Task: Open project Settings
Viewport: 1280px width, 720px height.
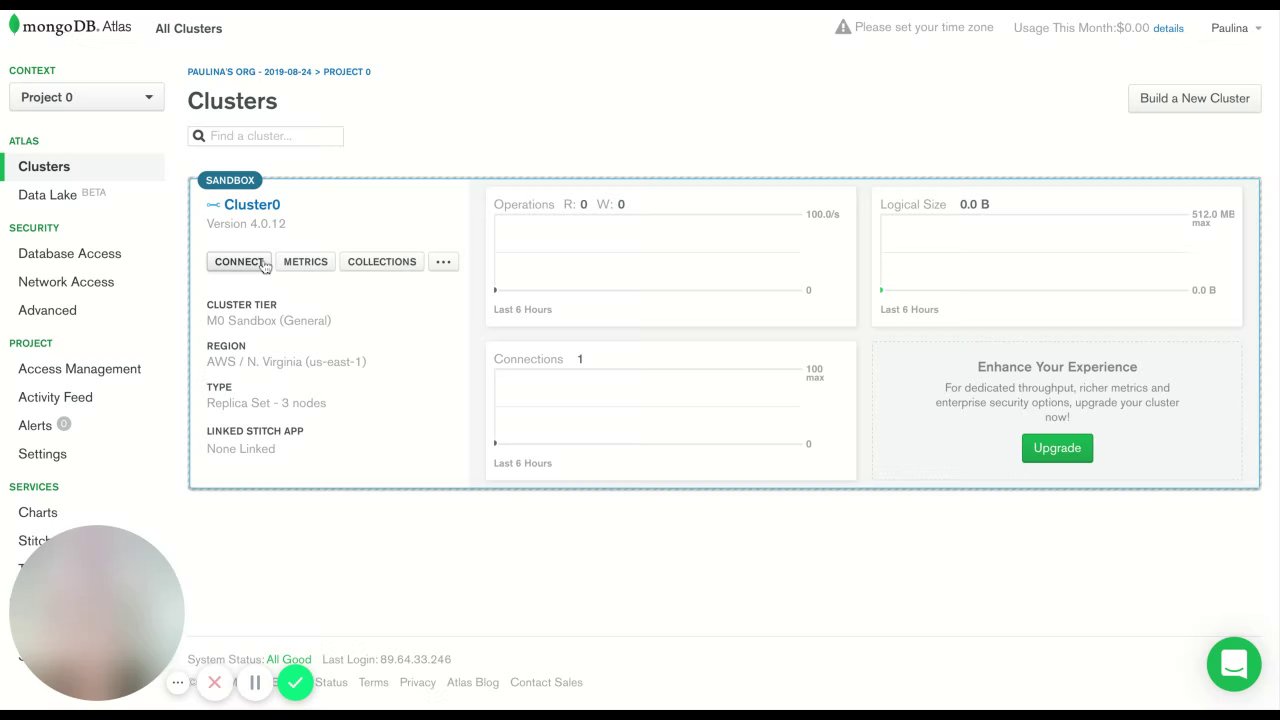Action: tap(42, 454)
